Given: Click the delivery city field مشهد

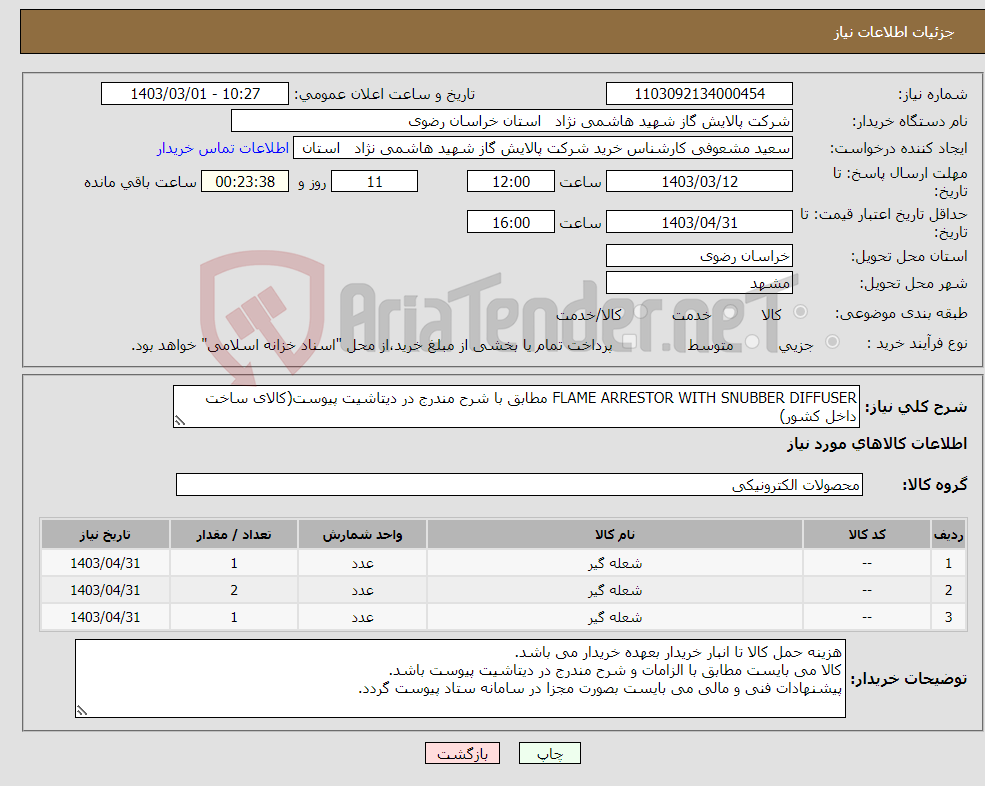Looking at the screenshot, I should 699,283.
